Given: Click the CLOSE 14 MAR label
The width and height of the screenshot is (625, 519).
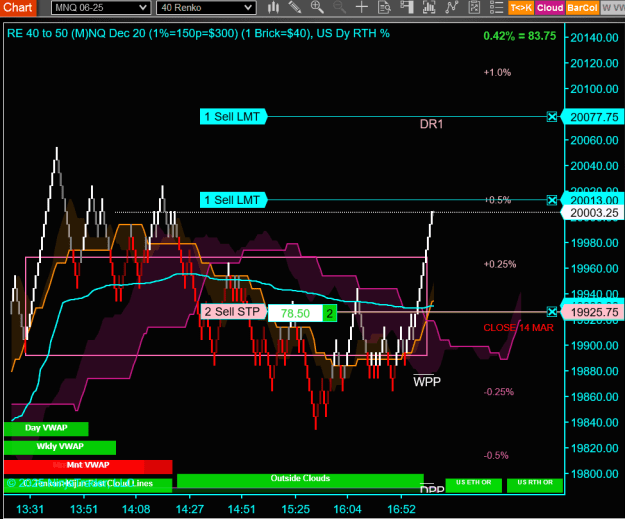Looking at the screenshot, I should click(518, 328).
